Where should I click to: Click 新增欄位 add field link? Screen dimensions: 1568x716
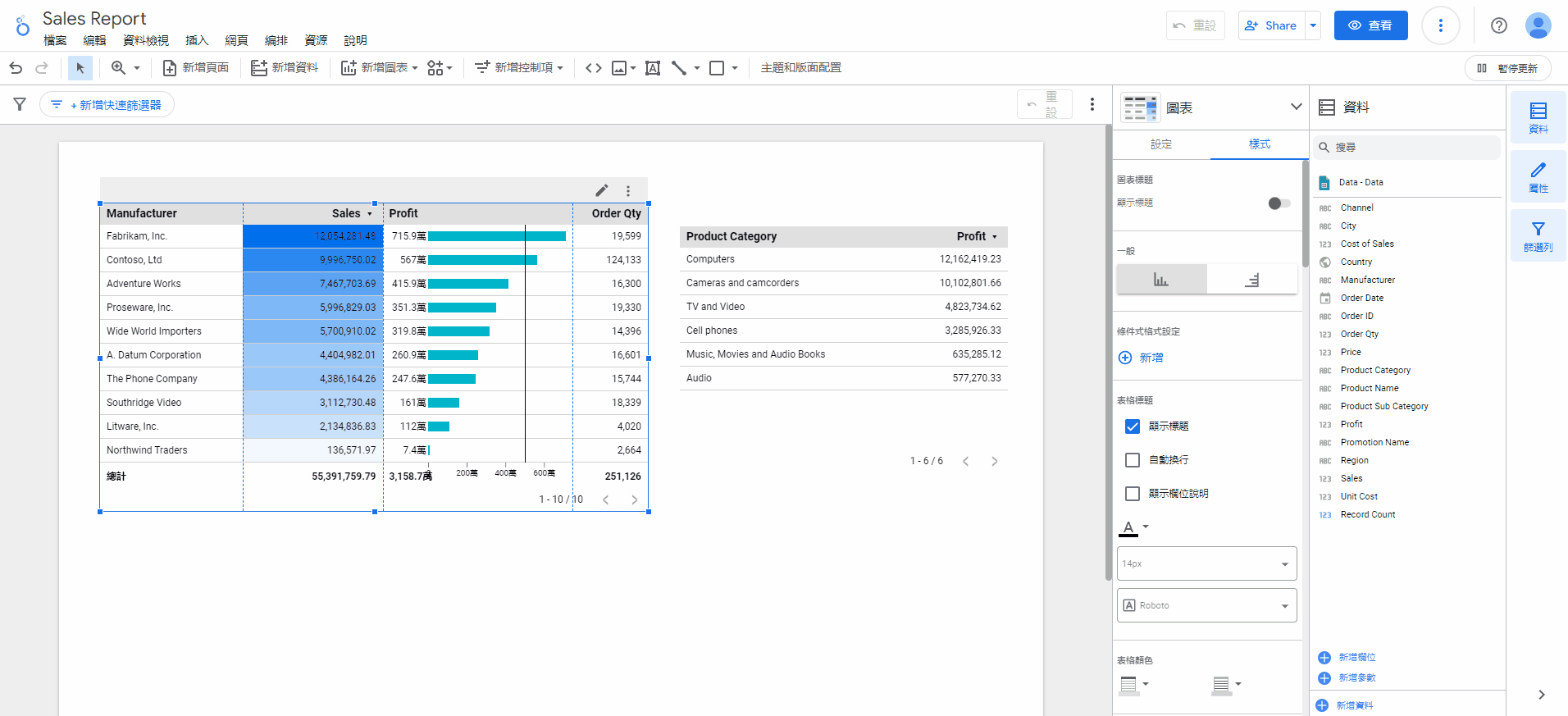(x=1347, y=658)
